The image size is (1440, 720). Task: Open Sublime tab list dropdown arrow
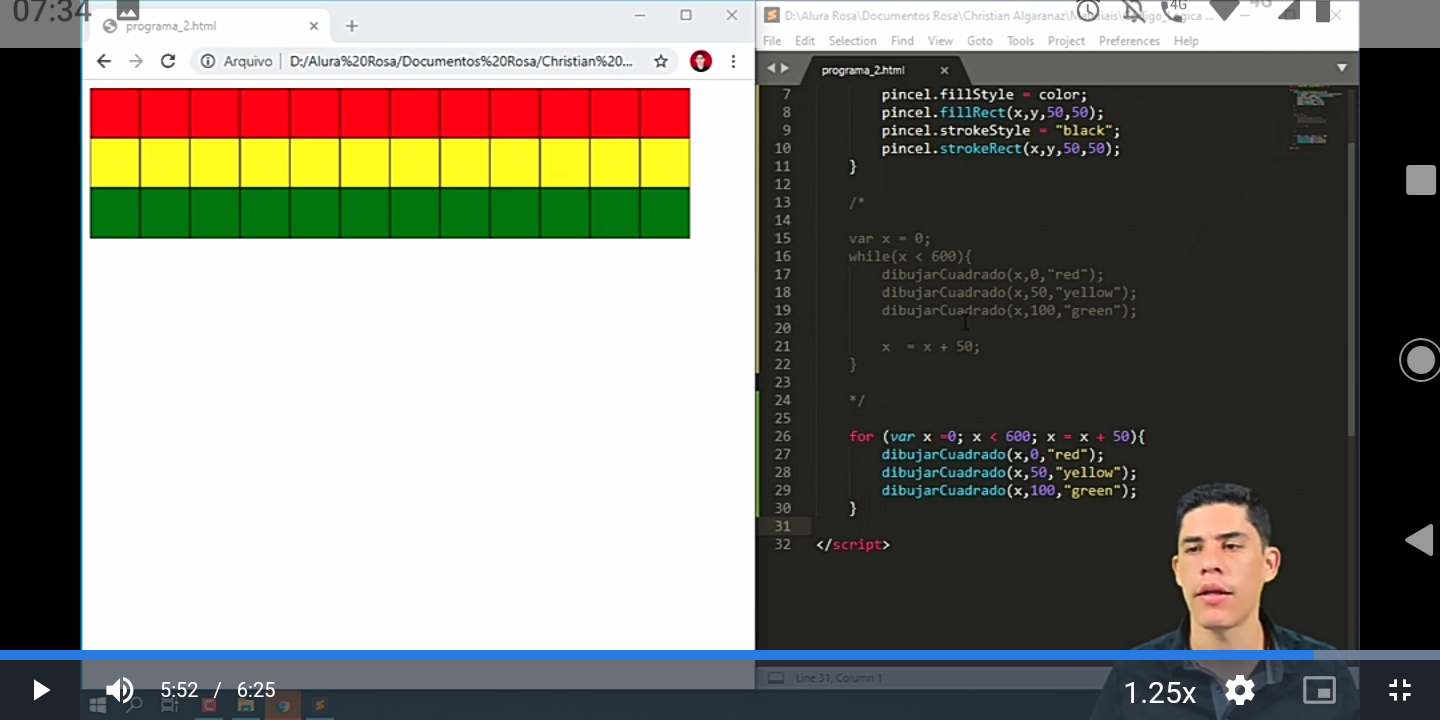point(1341,68)
